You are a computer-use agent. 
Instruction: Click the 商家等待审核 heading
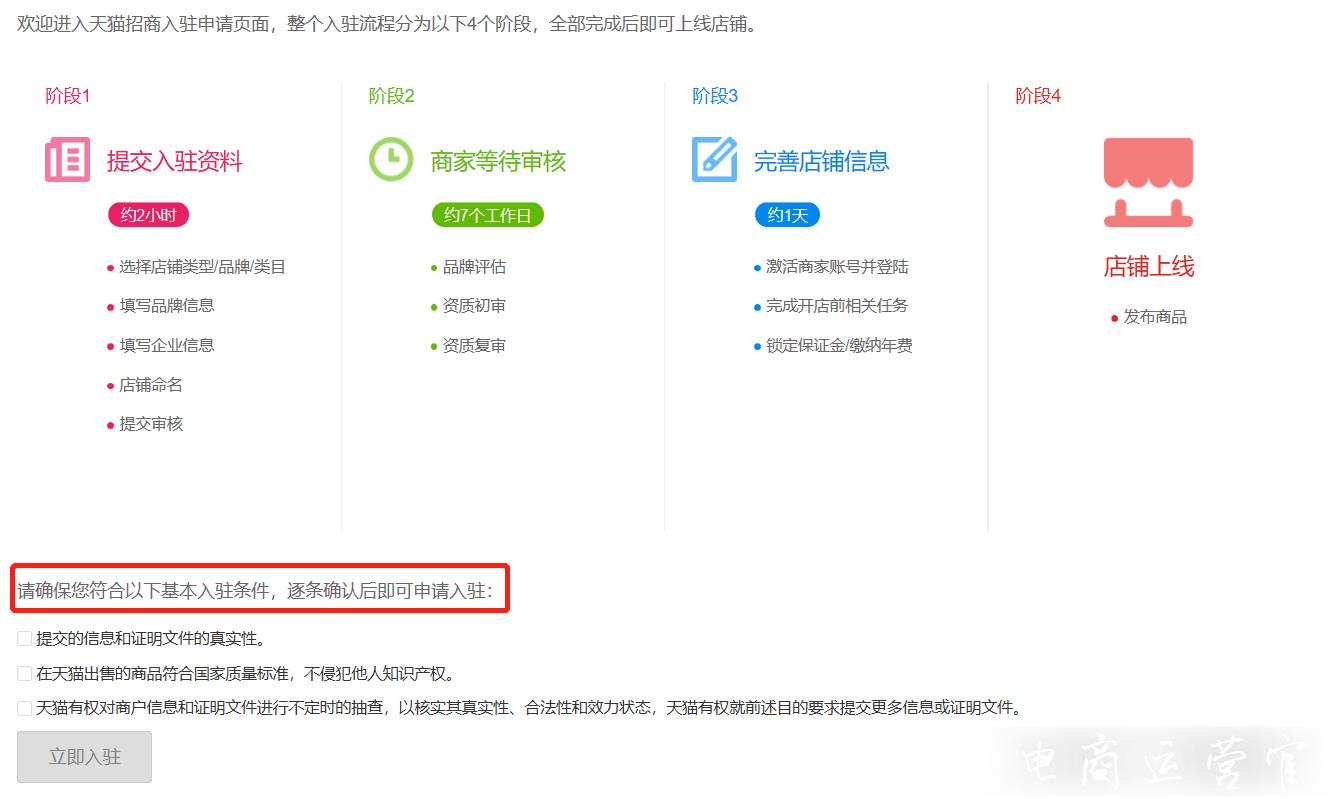(498, 161)
